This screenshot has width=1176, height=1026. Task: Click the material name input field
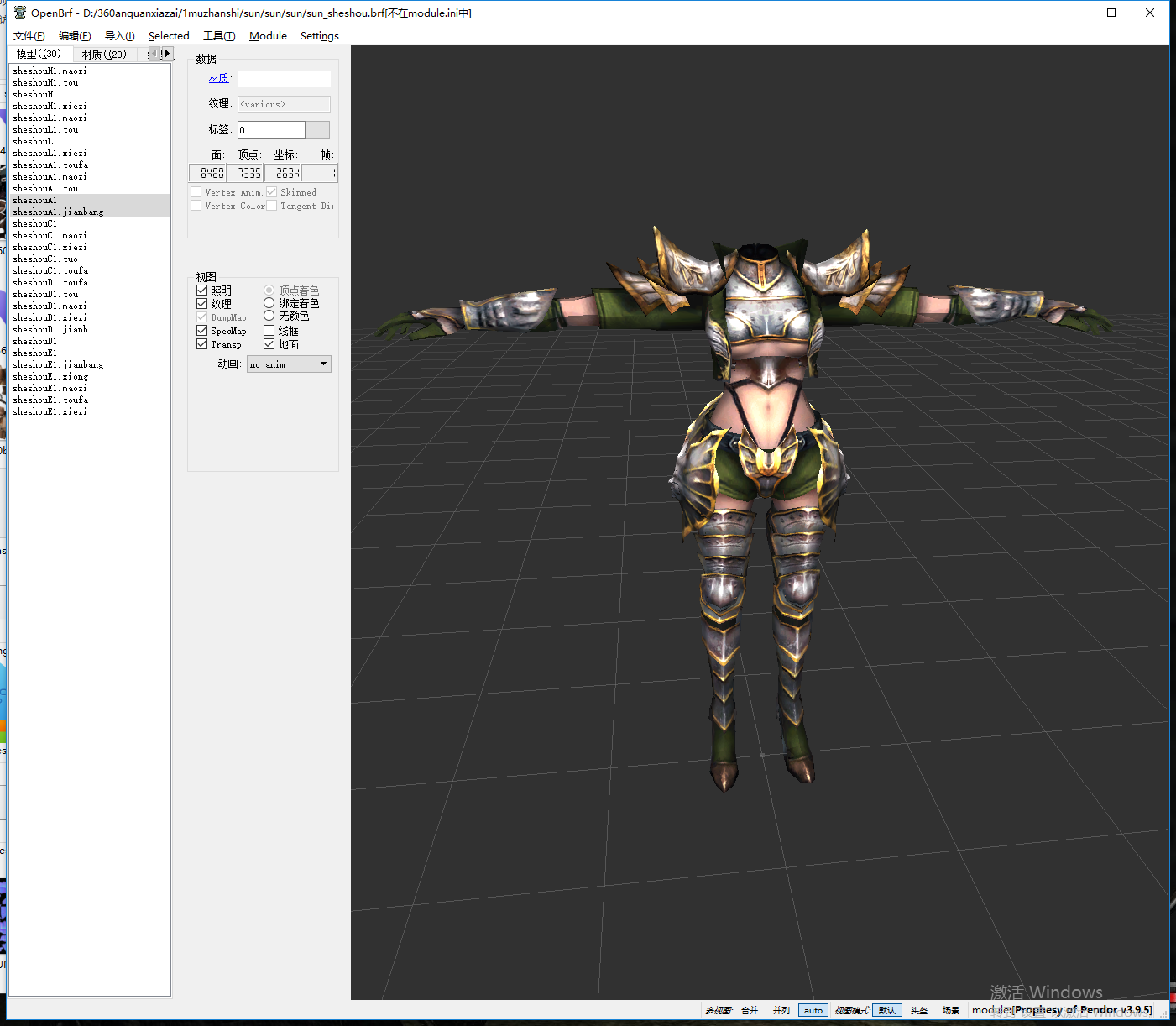tap(284, 79)
